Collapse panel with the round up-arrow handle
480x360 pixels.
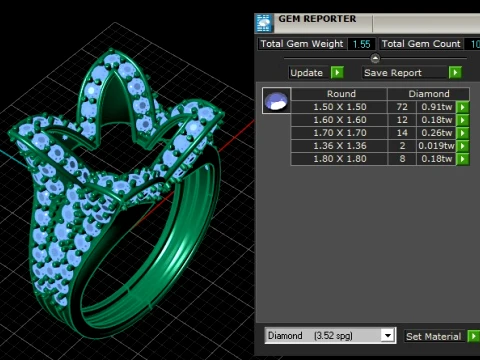375,59
